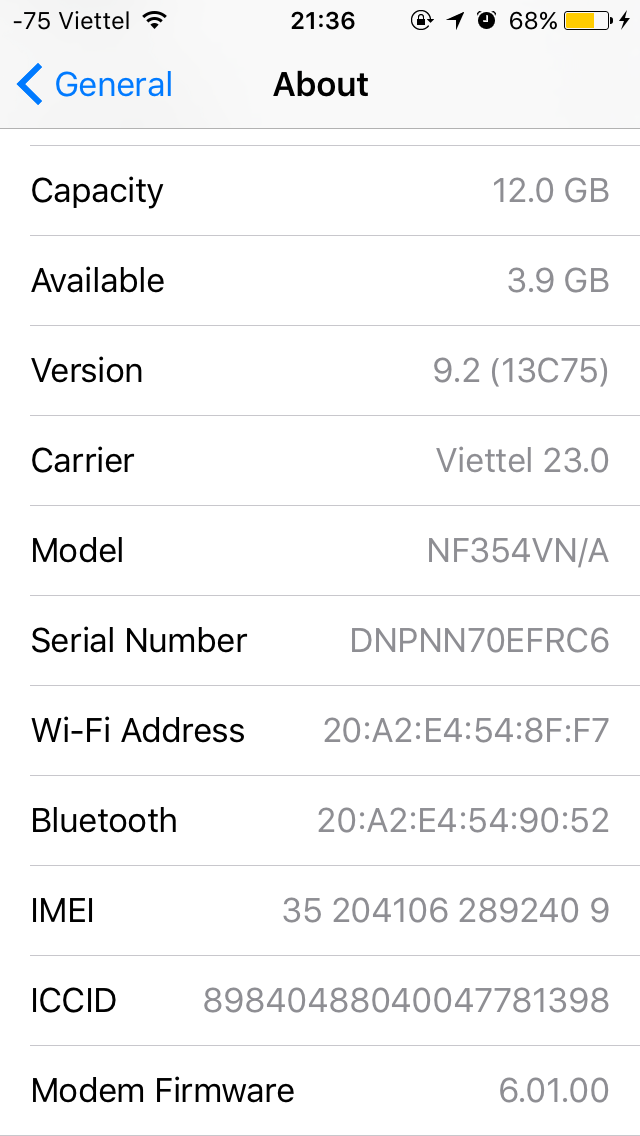Tap the IMEI number row

click(x=320, y=911)
